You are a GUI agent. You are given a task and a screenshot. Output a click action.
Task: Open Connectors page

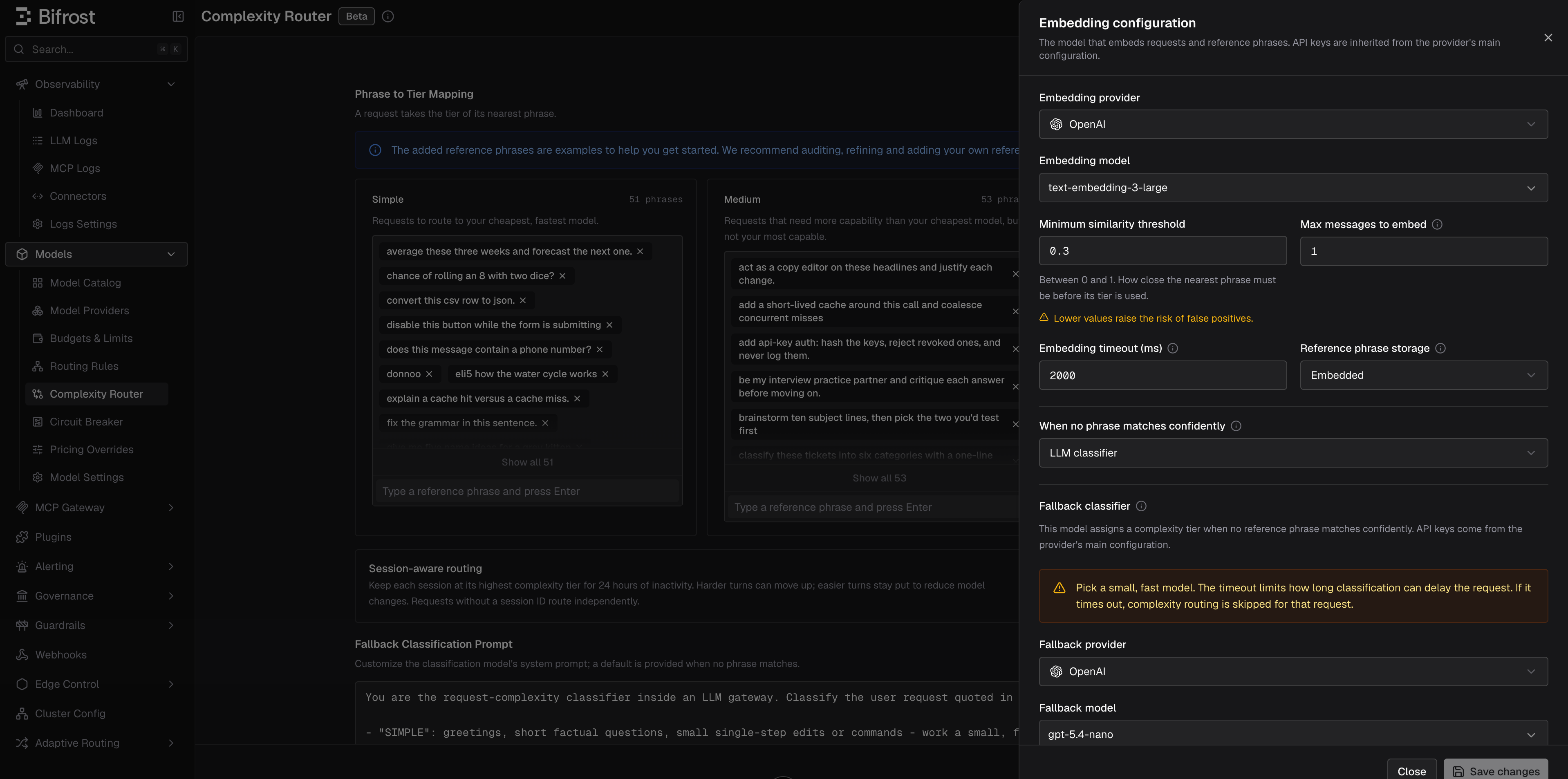pos(97,196)
